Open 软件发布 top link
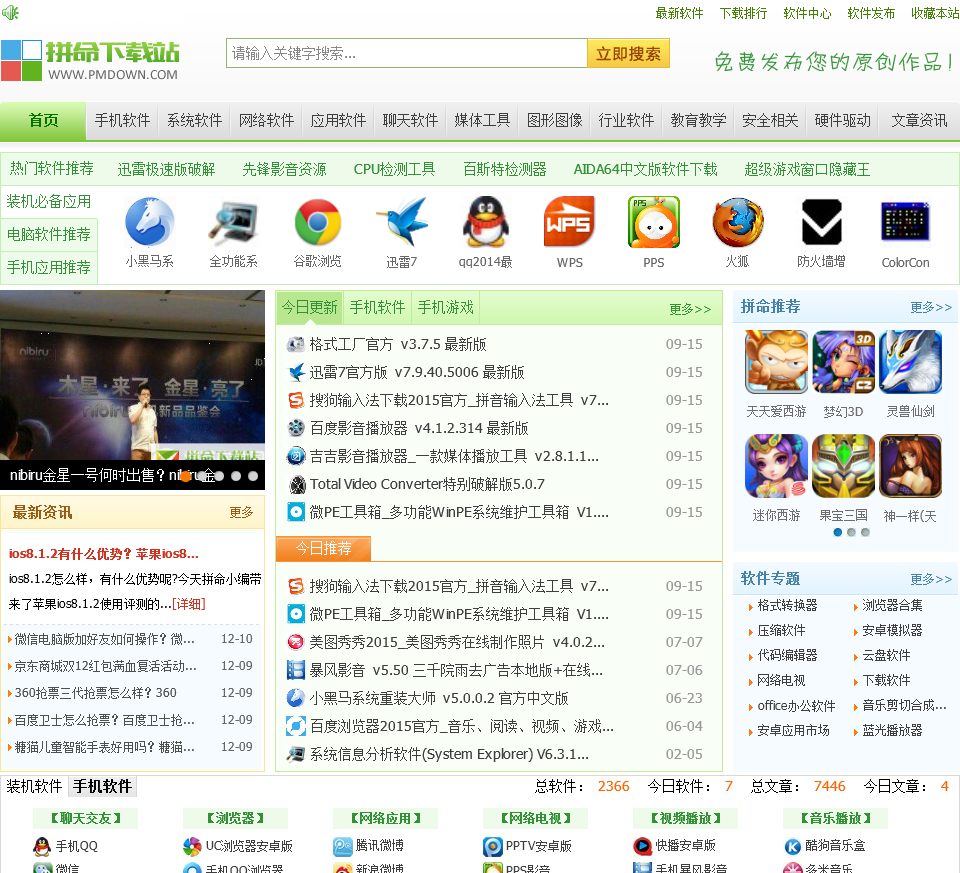This screenshot has height=873, width=960. click(x=871, y=13)
